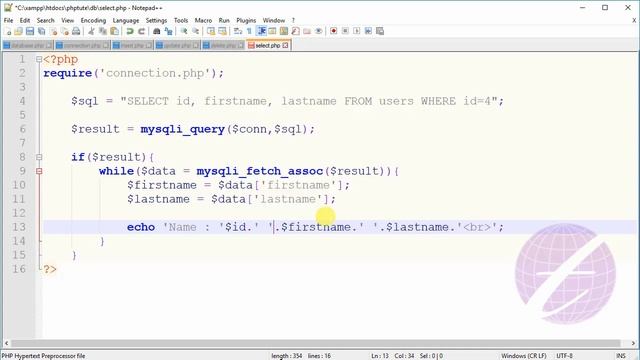Click the left arrow of the horizontal scrollbar
The height and width of the screenshot is (360, 640).
(6, 343)
